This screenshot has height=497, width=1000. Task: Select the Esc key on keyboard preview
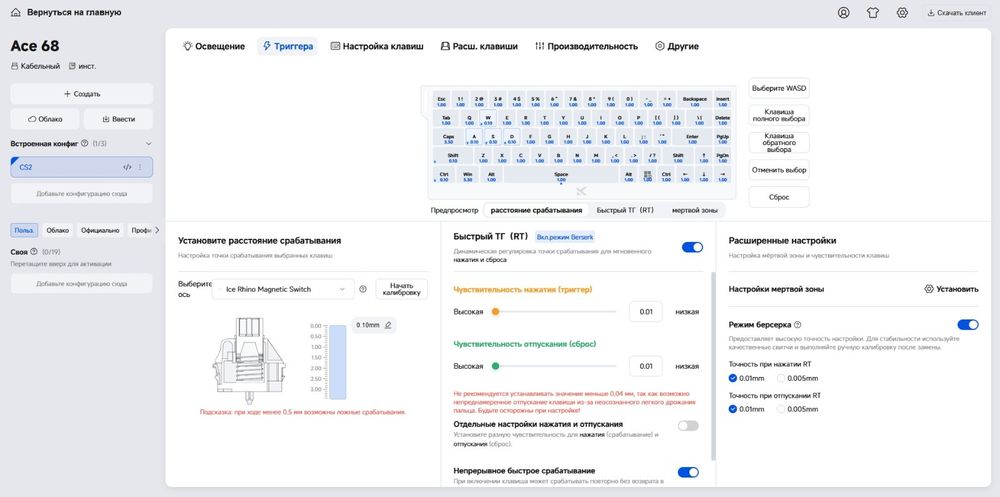[441, 101]
